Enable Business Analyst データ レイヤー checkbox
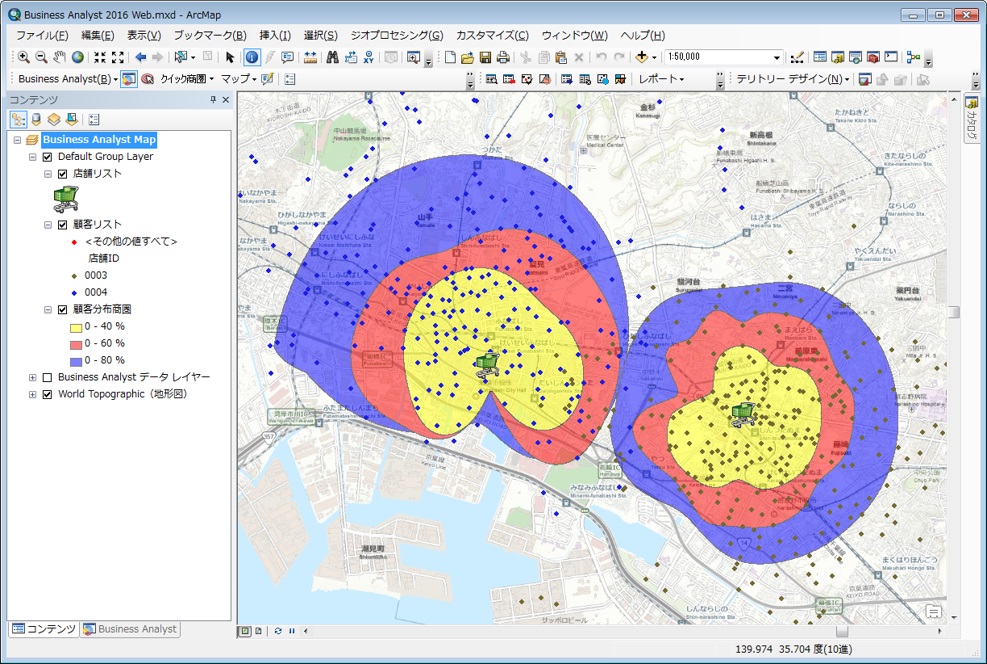The height and width of the screenshot is (664, 987). [47, 378]
